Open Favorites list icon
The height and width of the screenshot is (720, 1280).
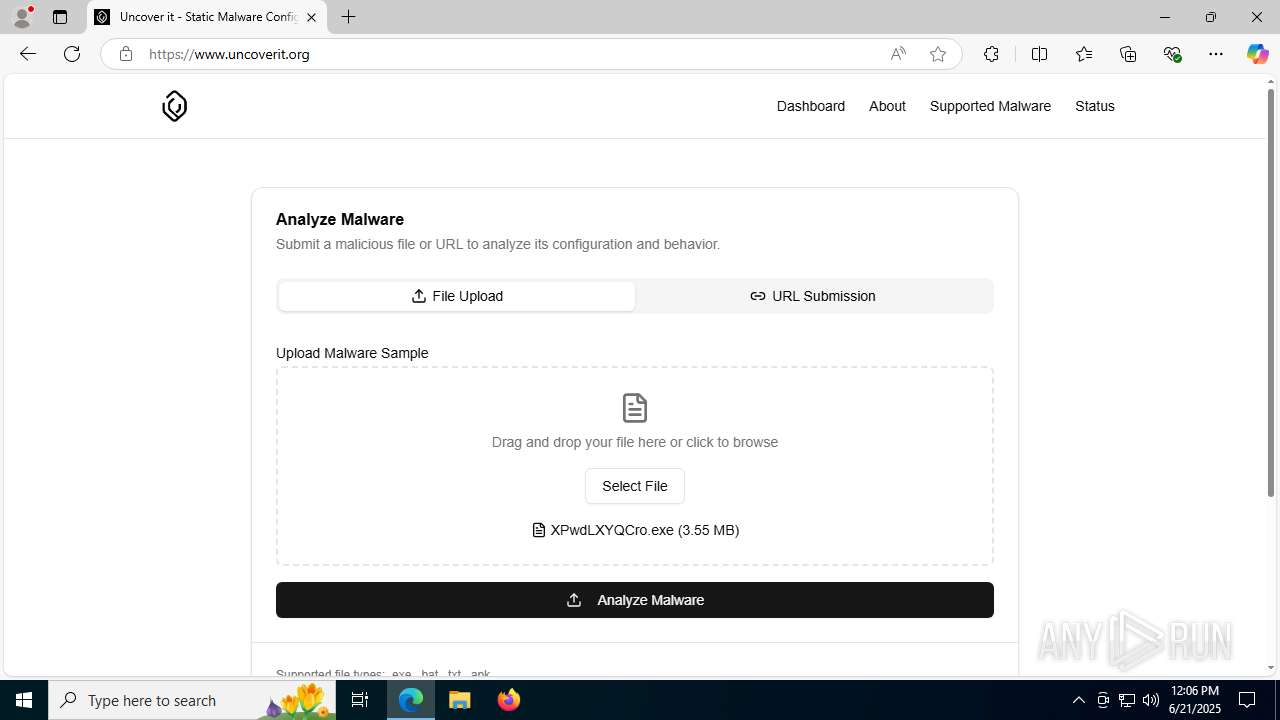(1084, 54)
